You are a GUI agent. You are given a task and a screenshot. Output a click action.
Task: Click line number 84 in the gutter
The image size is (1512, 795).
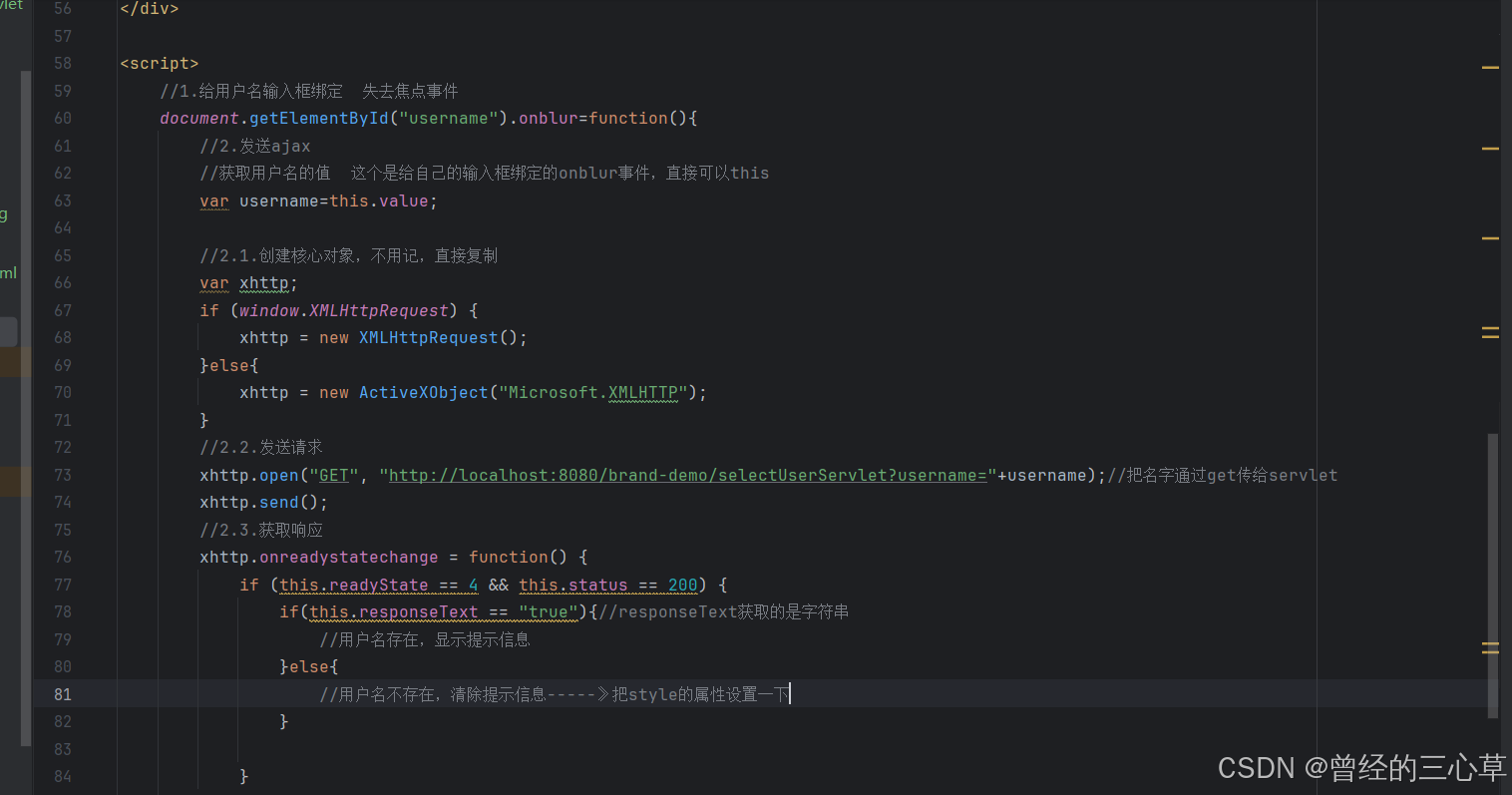pyautogui.click(x=63, y=776)
